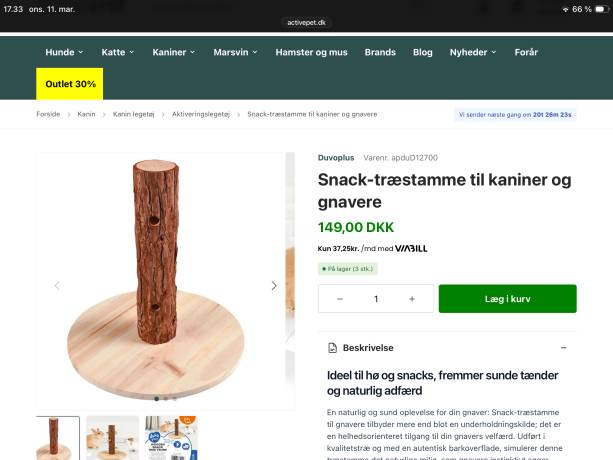Show previous product image with left arrow

click(x=57, y=286)
